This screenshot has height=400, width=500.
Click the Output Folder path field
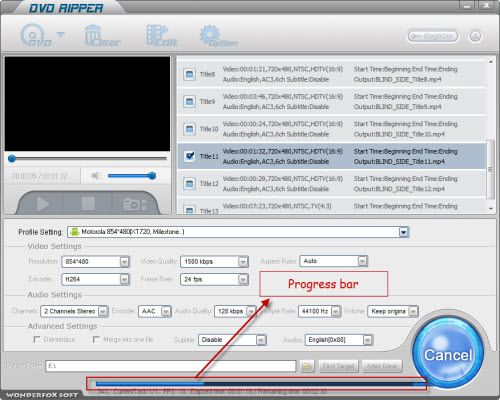171,366
